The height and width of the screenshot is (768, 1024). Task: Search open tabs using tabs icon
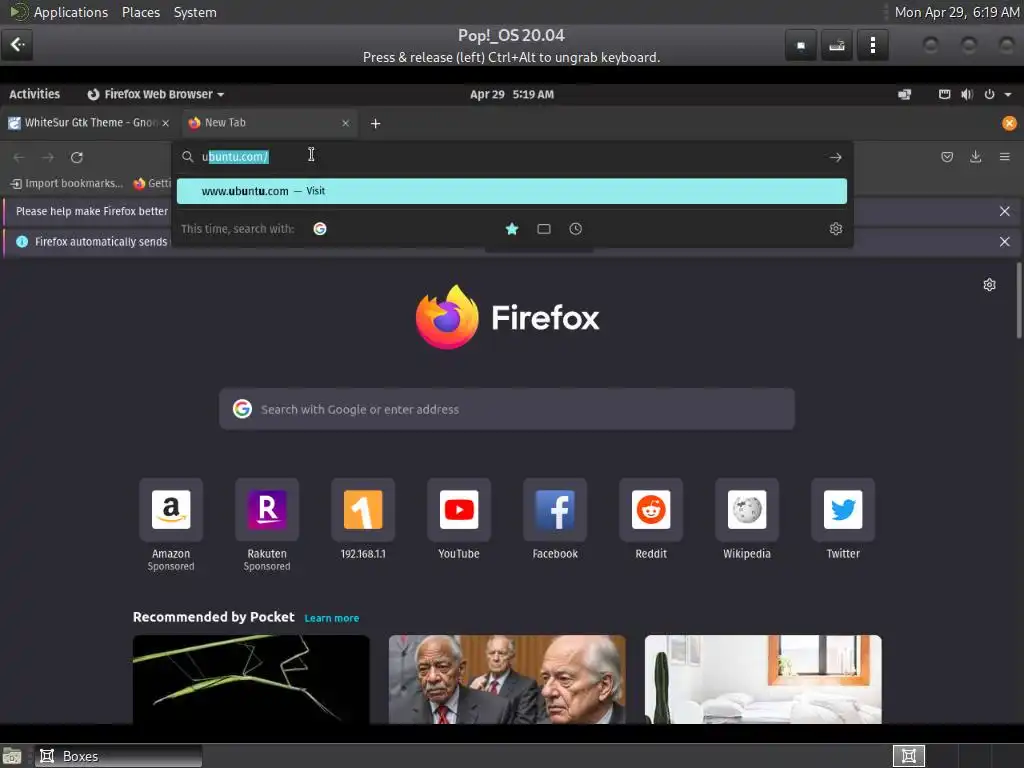point(544,229)
